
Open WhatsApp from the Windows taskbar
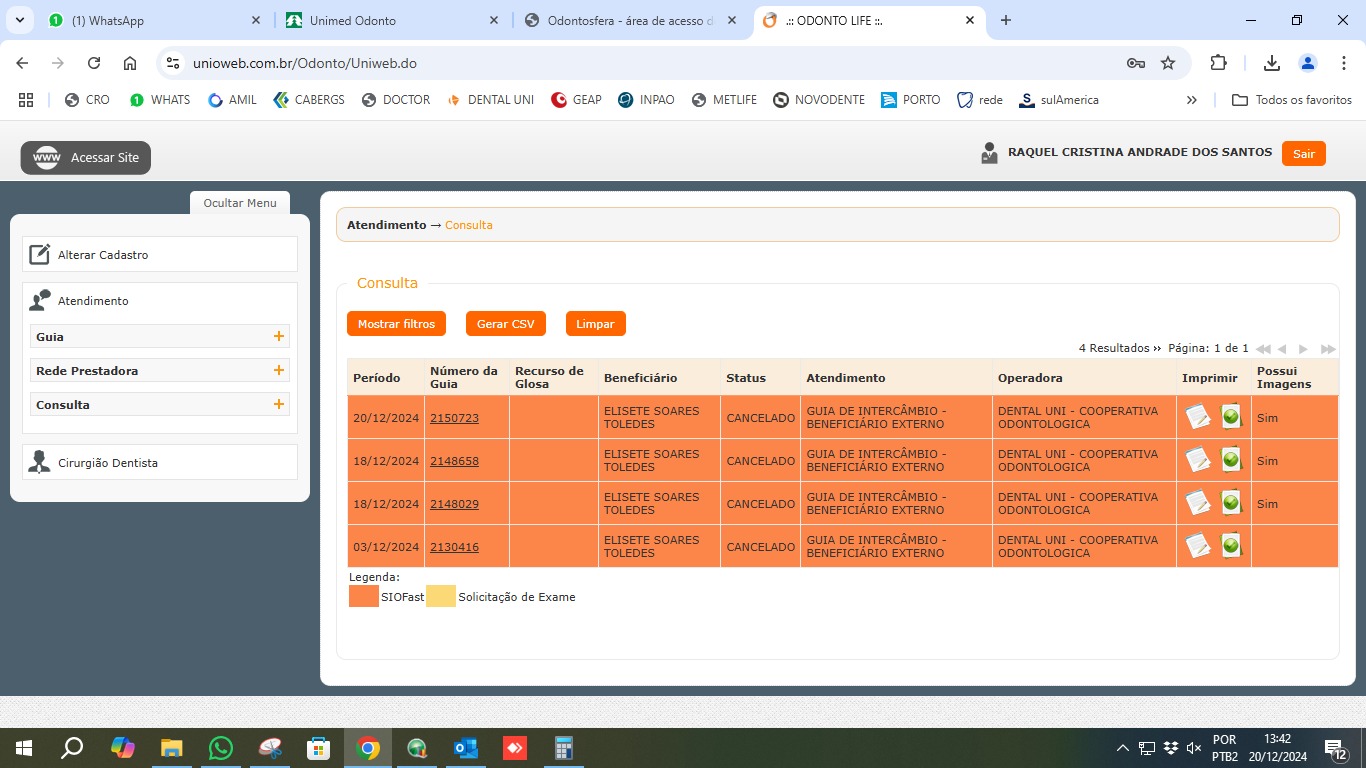point(221,748)
